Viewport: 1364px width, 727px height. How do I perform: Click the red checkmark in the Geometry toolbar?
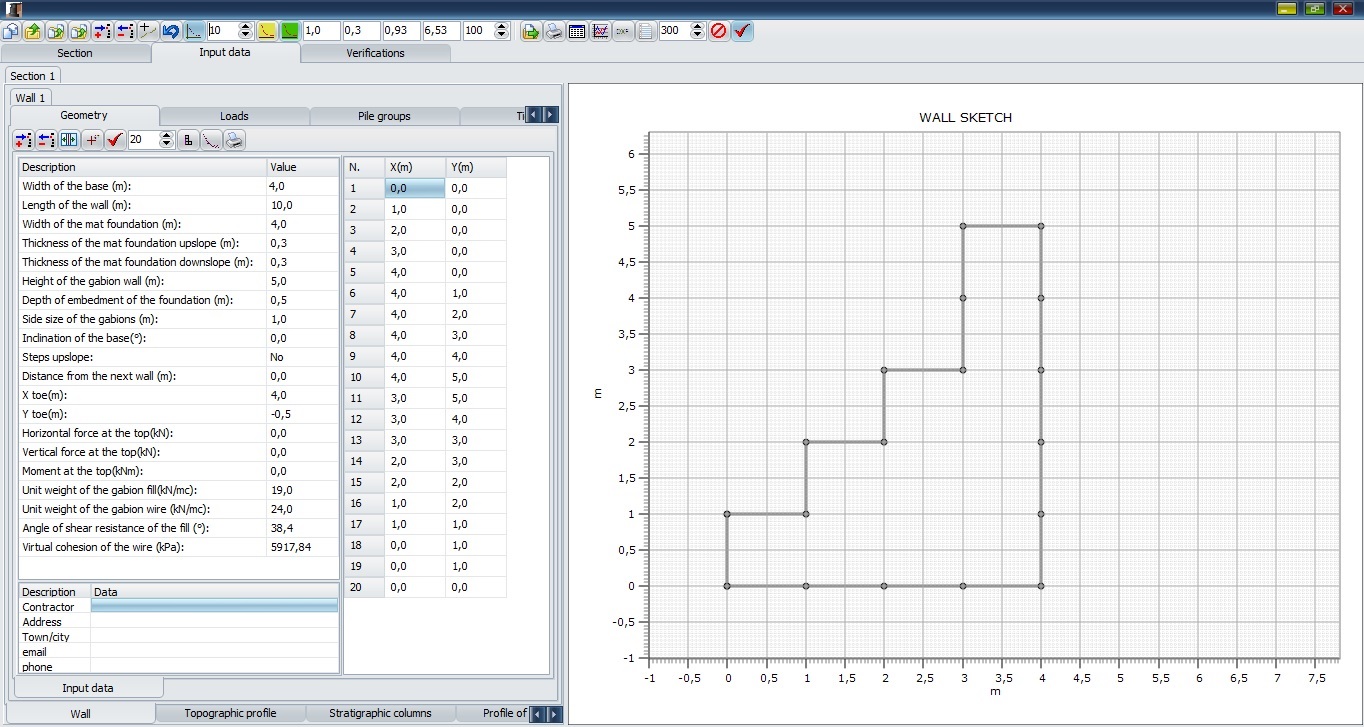pos(115,140)
